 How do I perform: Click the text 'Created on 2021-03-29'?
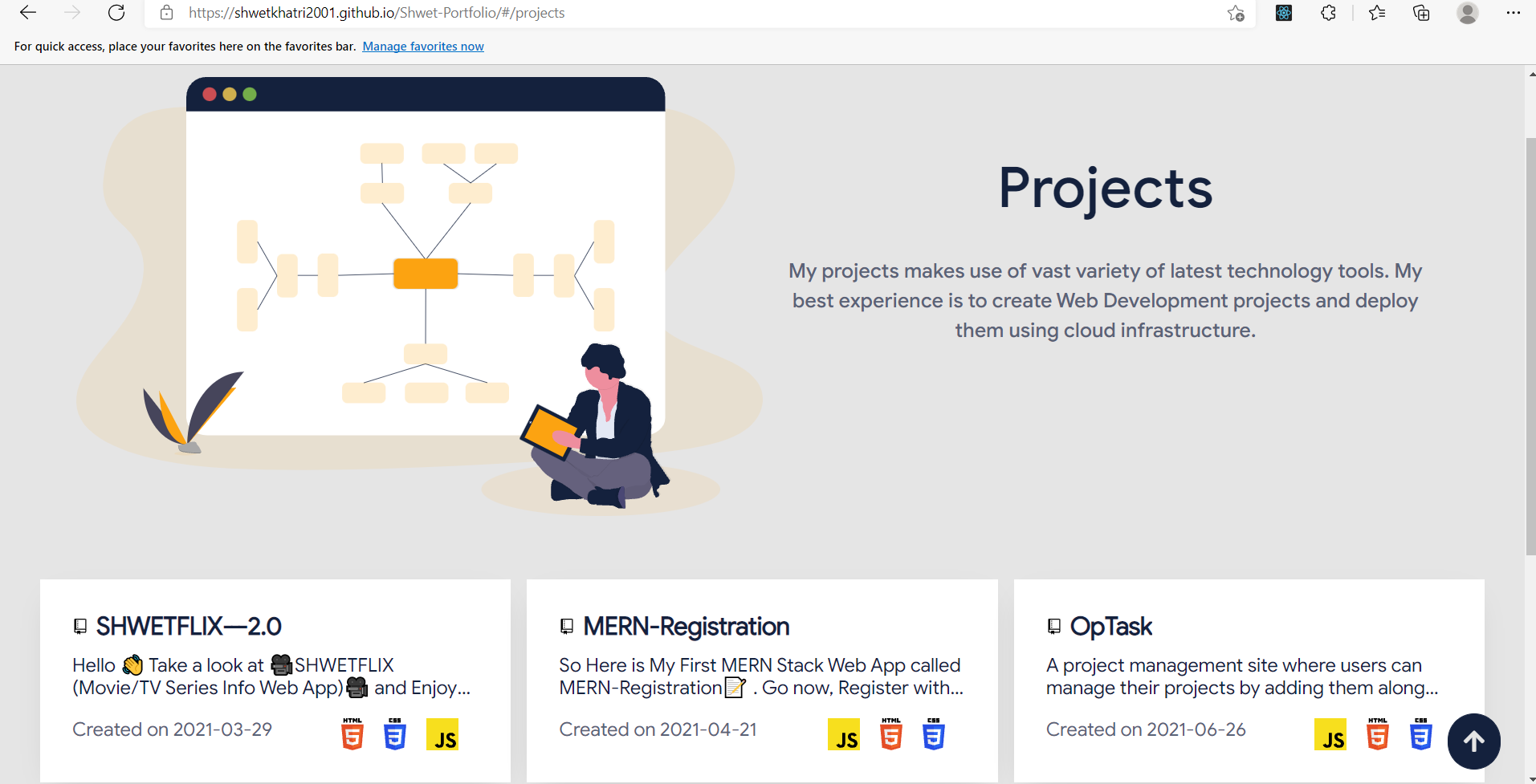pos(172,729)
